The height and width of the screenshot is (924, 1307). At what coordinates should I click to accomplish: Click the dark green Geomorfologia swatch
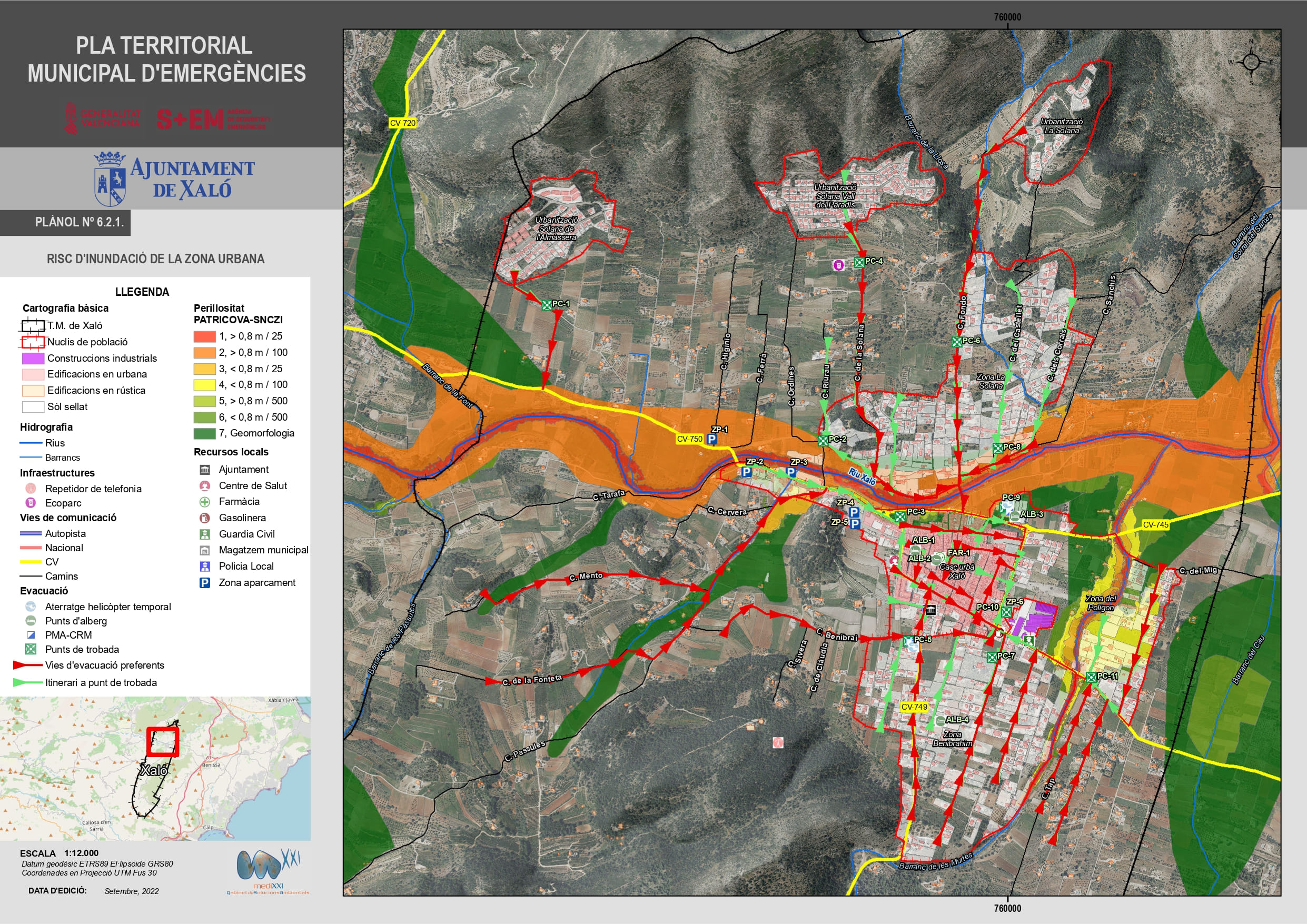204,433
